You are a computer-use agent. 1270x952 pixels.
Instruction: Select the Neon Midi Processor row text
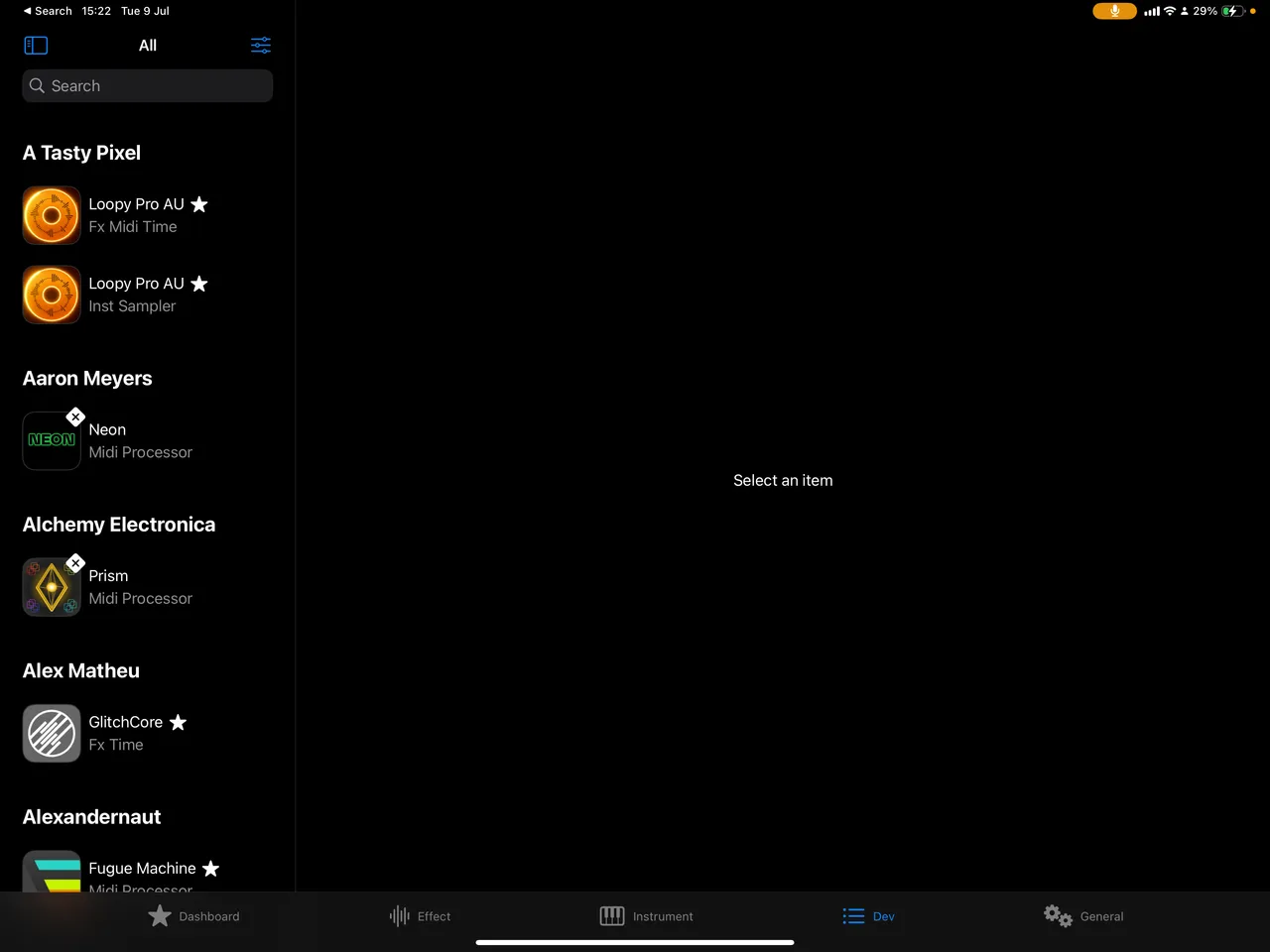140,441
